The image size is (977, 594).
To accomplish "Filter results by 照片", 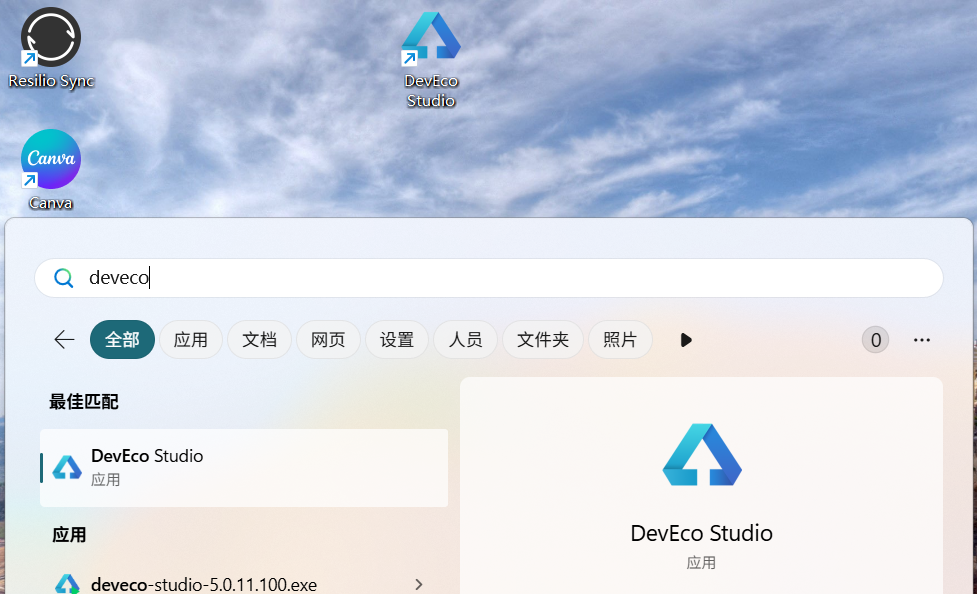I will pos(620,340).
